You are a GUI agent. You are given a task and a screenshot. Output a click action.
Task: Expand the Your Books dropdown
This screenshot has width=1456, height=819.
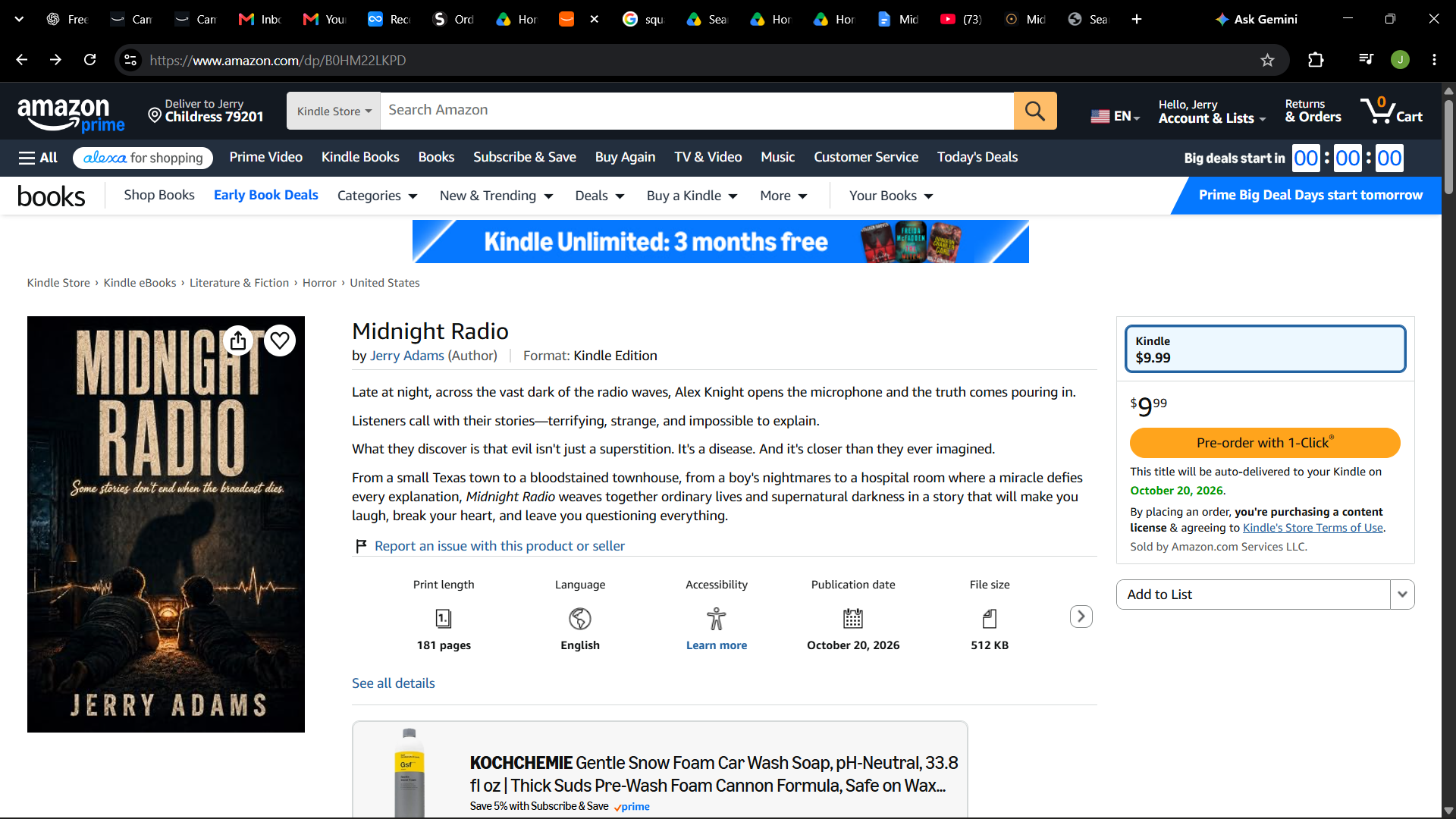(x=891, y=196)
